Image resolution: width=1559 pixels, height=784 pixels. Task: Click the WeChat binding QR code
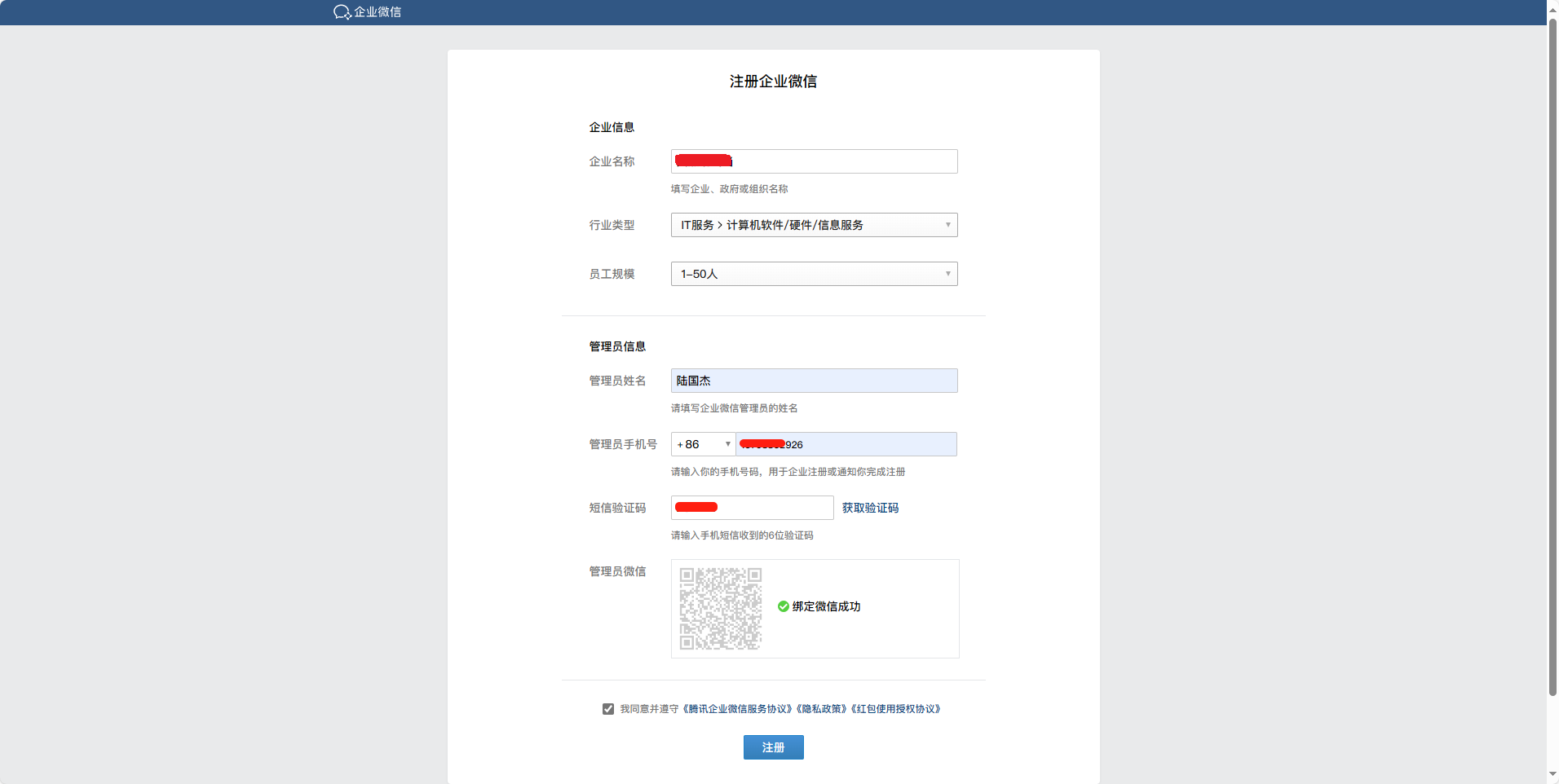point(721,609)
